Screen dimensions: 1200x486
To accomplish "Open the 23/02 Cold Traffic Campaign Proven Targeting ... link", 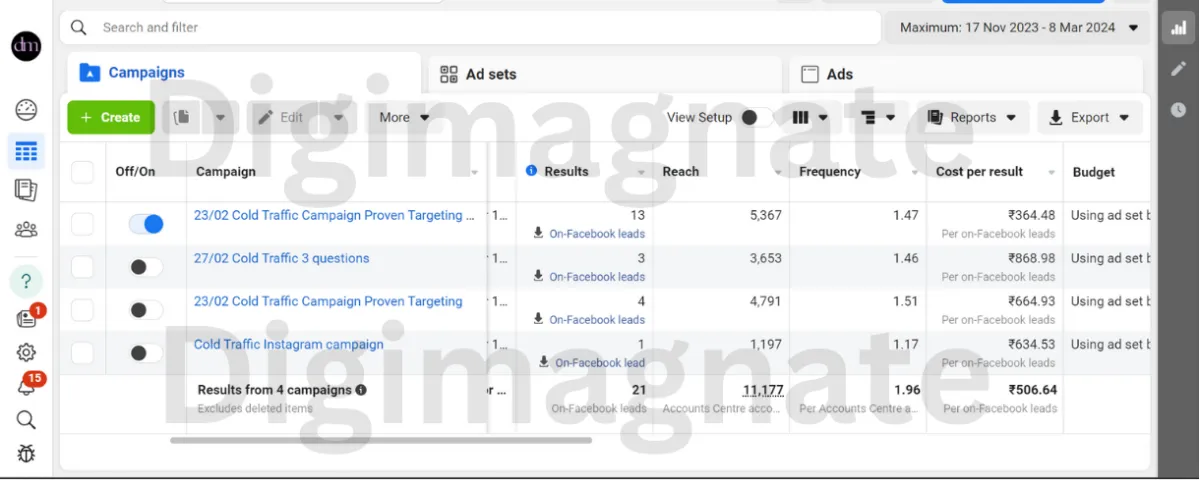I will pos(334,215).
